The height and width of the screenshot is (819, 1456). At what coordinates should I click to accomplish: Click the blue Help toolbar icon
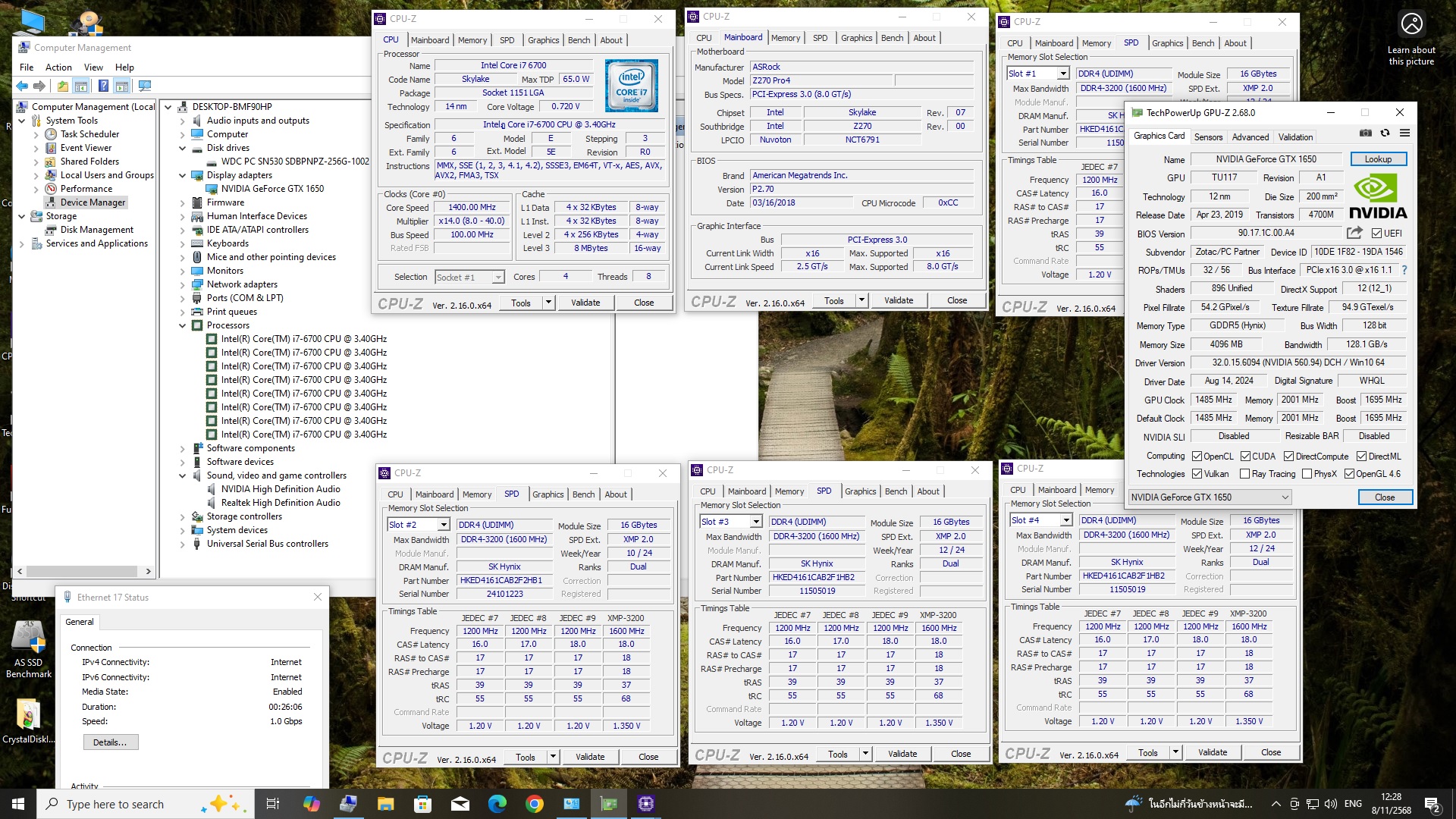[x=103, y=86]
